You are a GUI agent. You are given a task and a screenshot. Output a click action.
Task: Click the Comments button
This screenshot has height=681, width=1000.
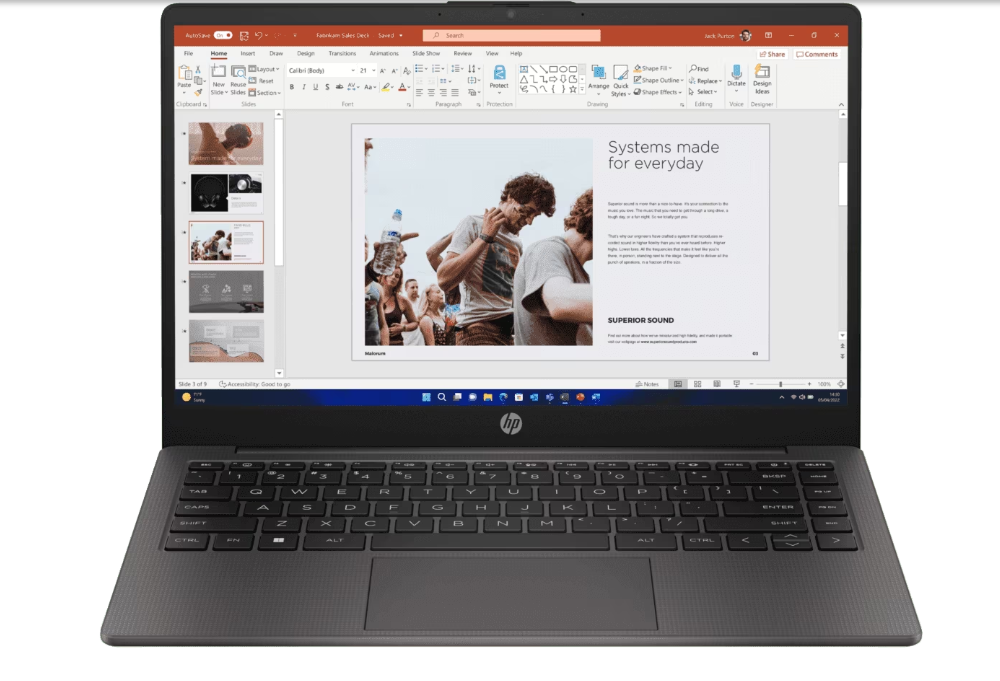817,54
